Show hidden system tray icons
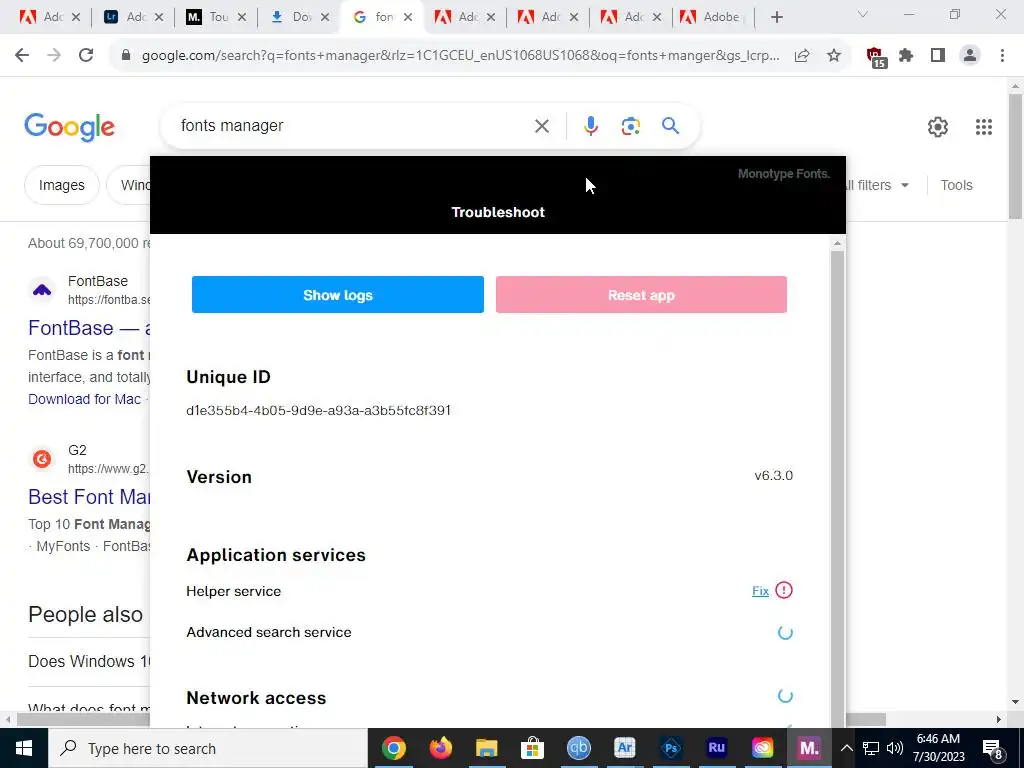Image resolution: width=1024 pixels, height=768 pixels. pos(846,748)
